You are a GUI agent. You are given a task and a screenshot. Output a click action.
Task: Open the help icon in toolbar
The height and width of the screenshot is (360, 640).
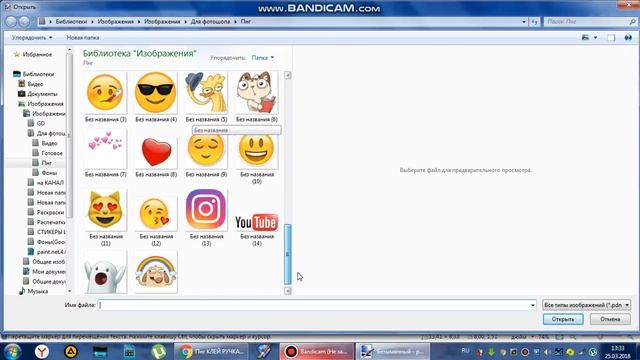[628, 38]
